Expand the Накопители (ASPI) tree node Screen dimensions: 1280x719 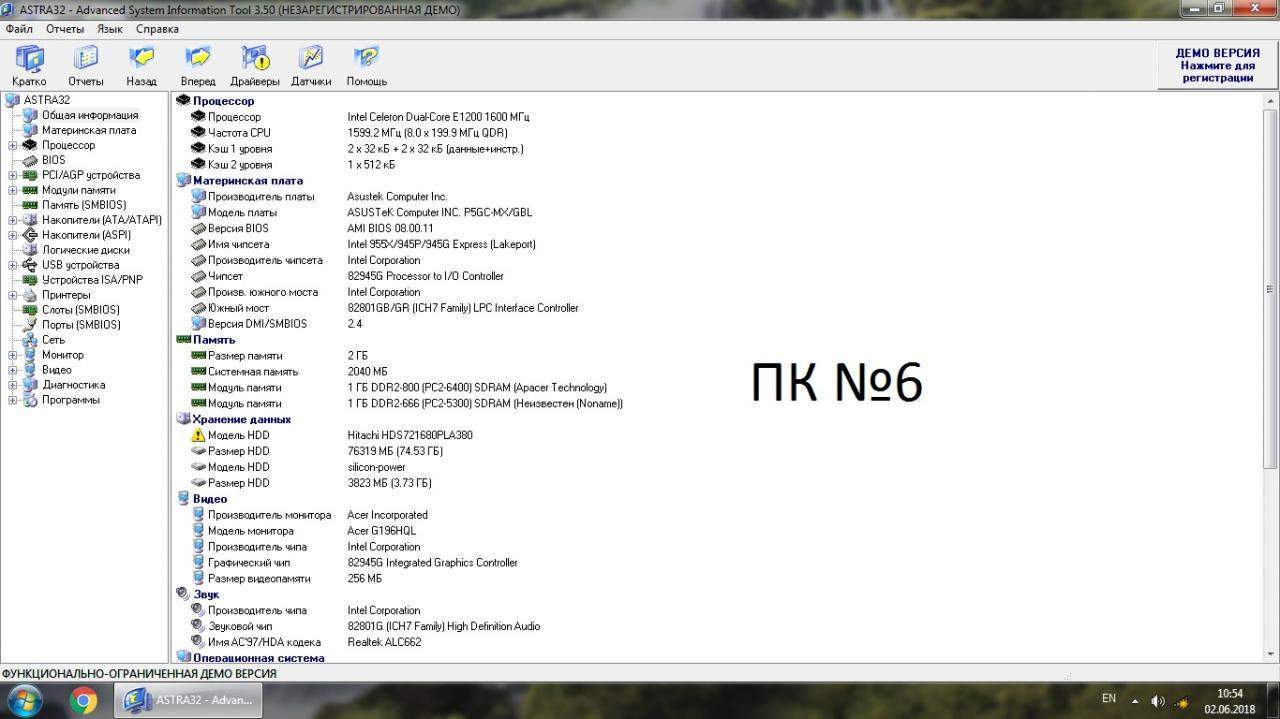point(12,235)
